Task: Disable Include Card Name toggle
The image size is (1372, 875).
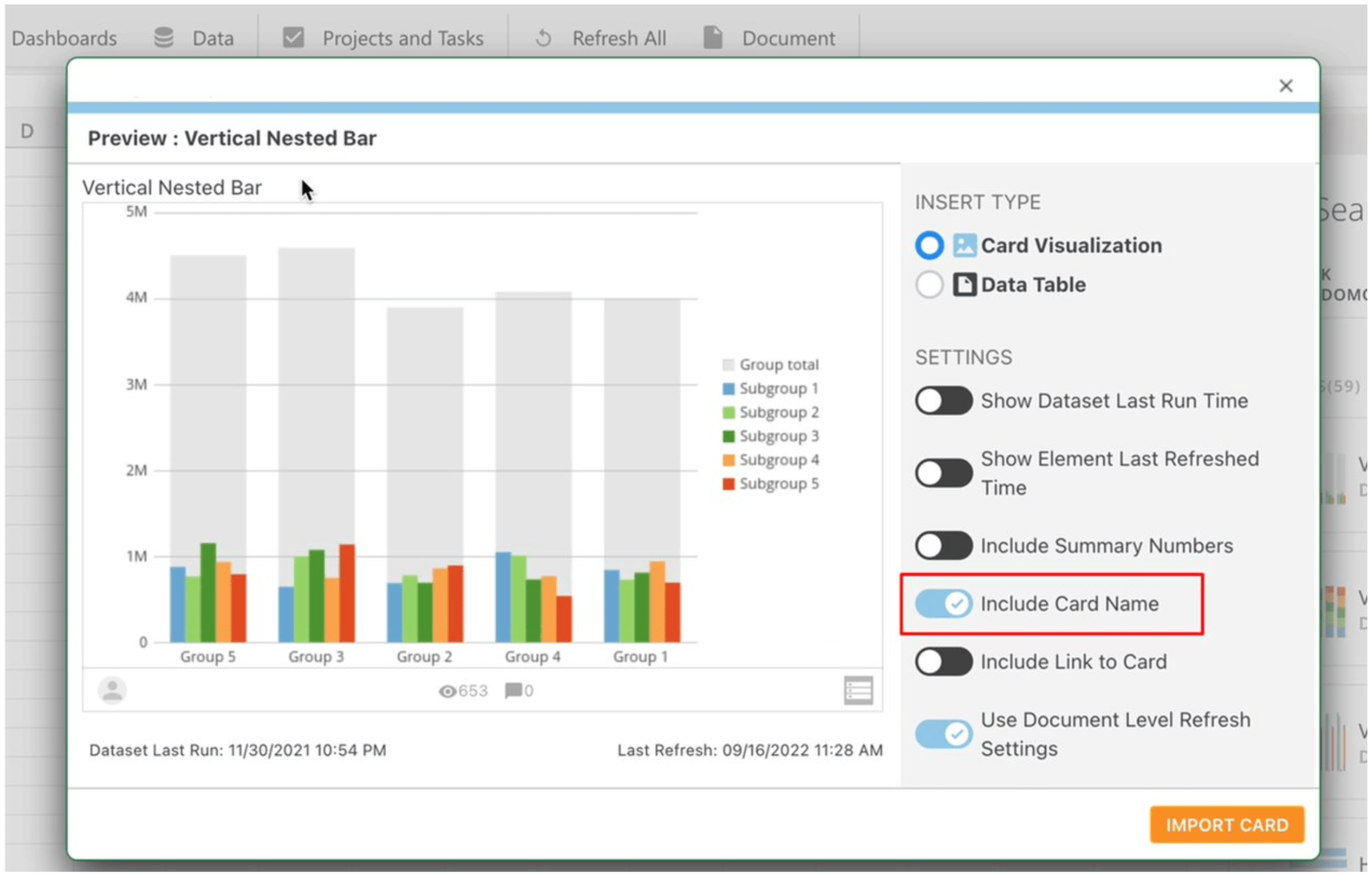Action: [x=943, y=604]
